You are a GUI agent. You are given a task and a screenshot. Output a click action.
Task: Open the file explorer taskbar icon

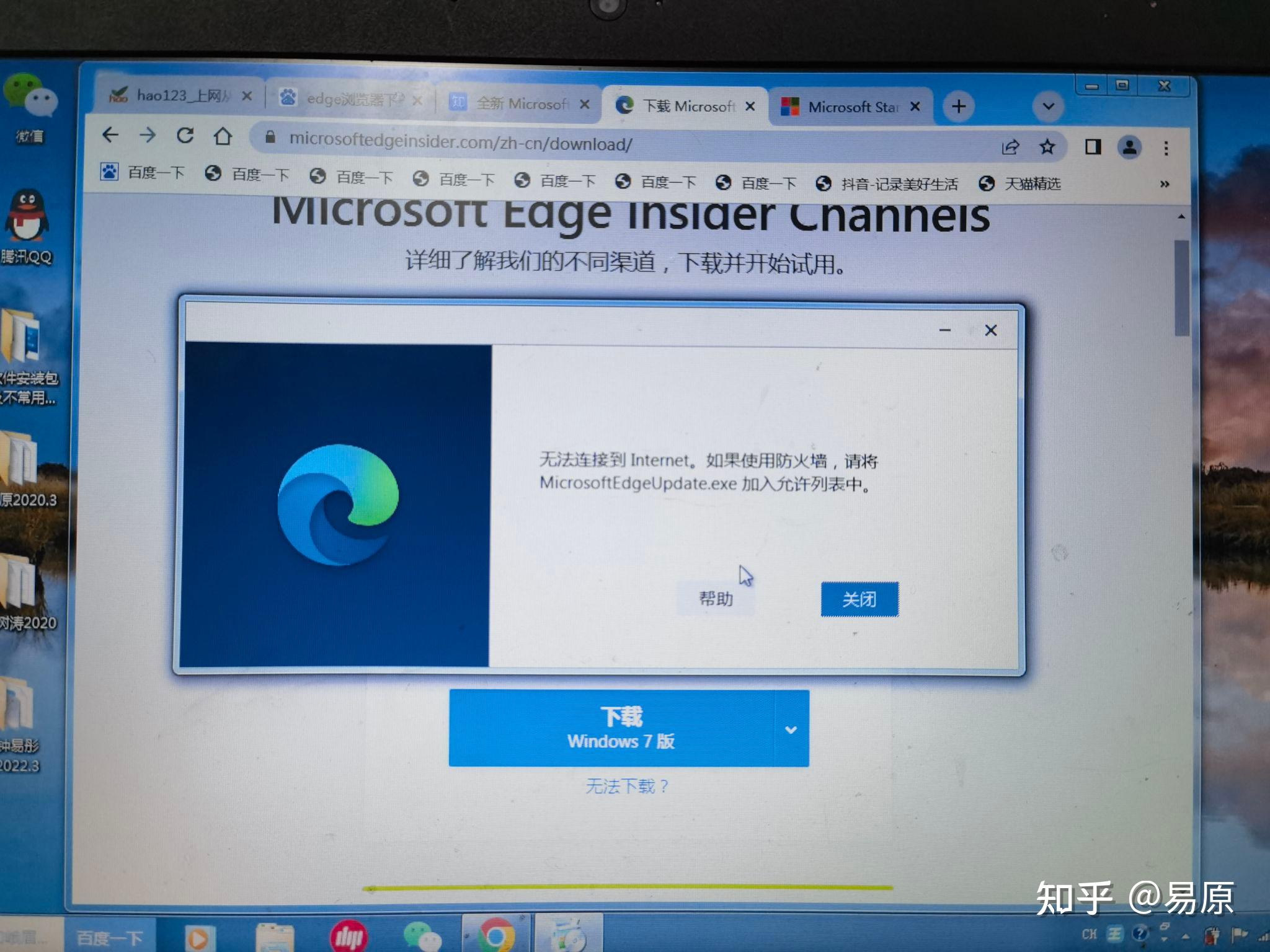point(275,937)
